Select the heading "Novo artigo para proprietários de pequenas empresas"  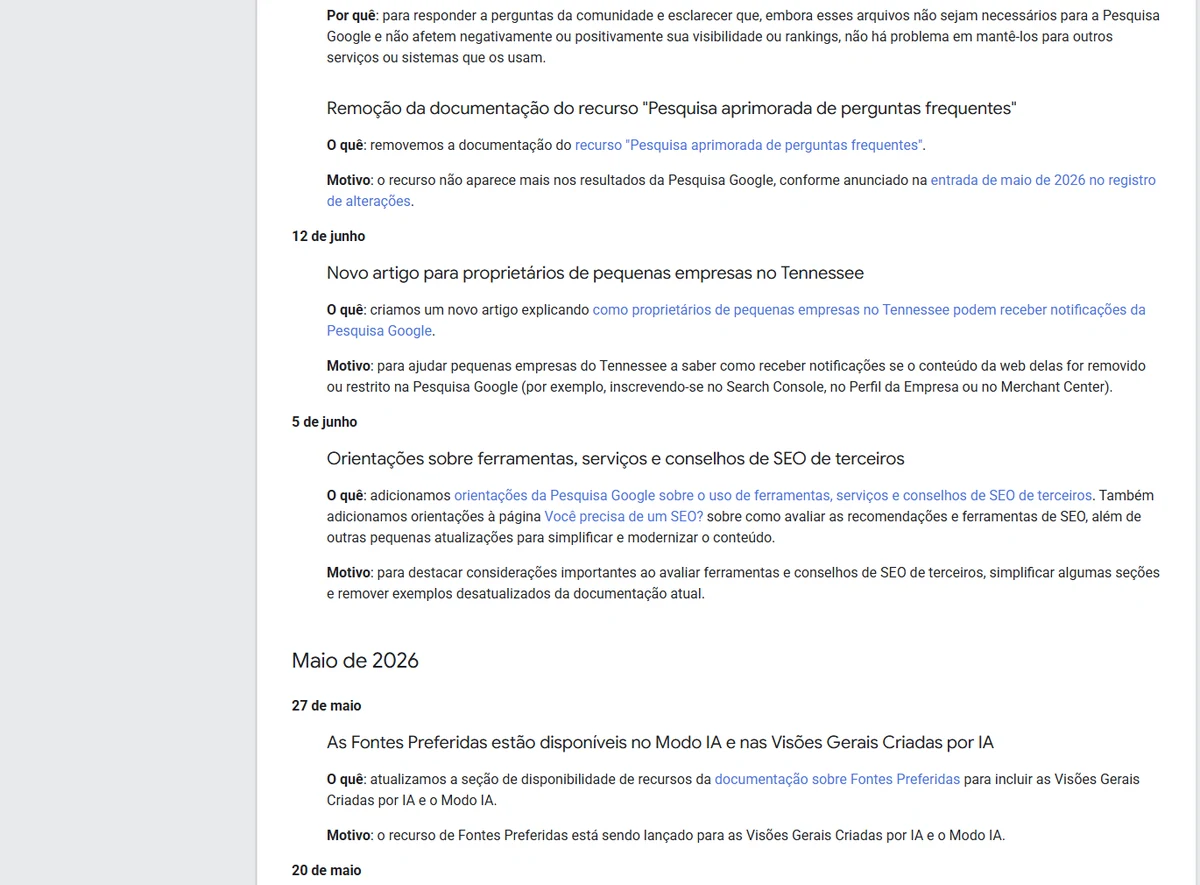595,273
